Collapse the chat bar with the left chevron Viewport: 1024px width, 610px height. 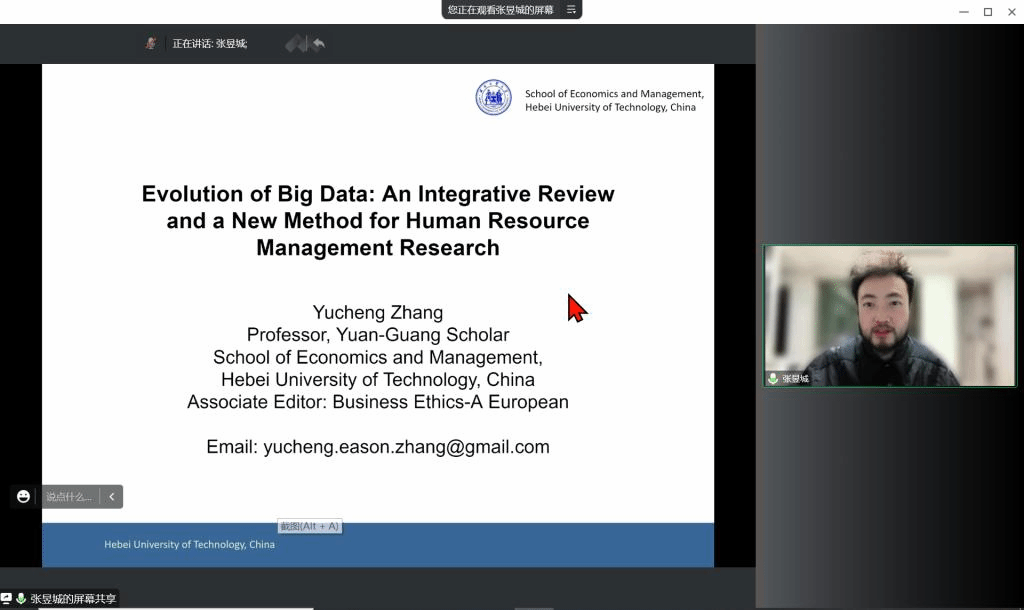point(112,496)
